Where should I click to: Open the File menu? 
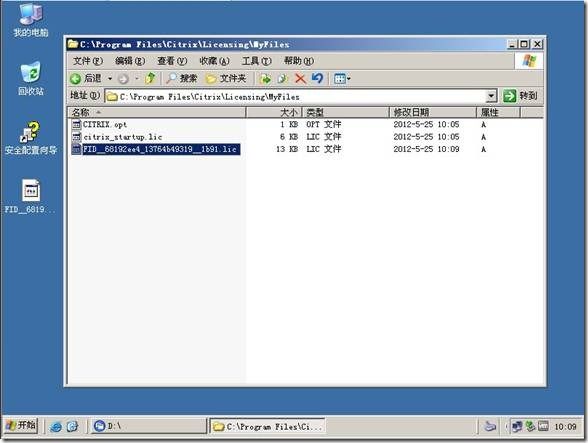coord(87,61)
